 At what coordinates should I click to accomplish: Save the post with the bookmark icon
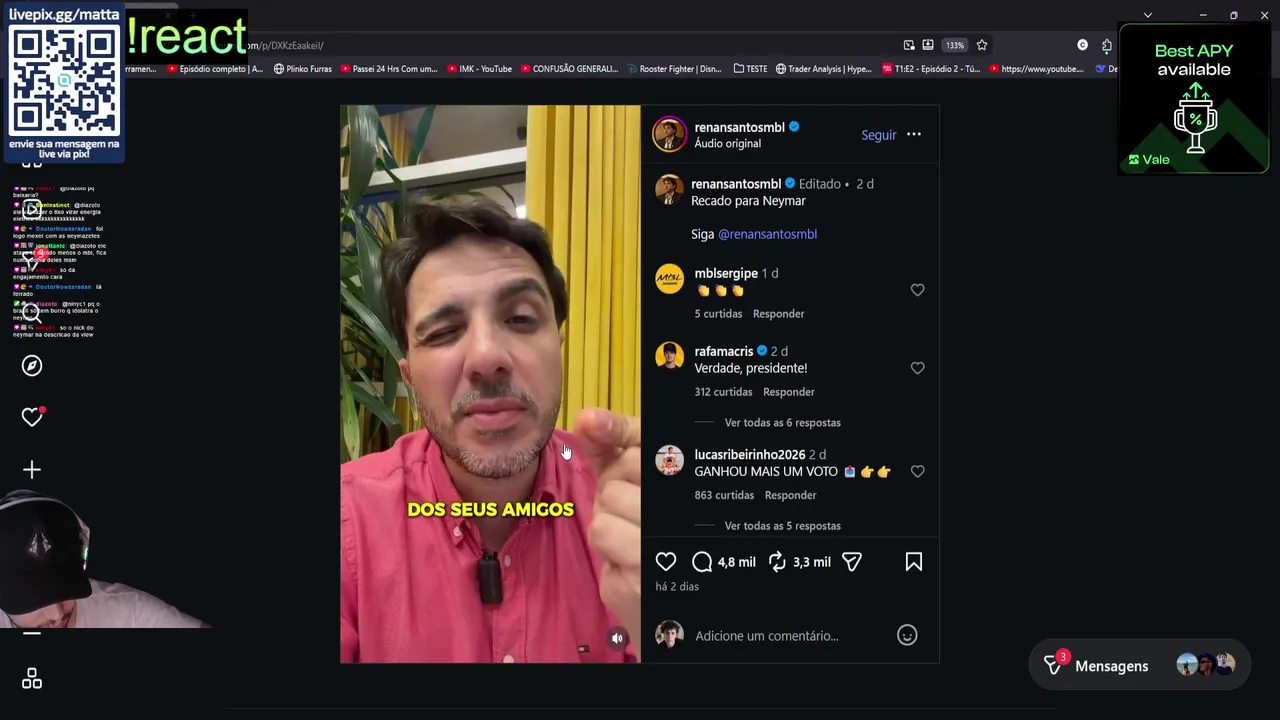914,562
